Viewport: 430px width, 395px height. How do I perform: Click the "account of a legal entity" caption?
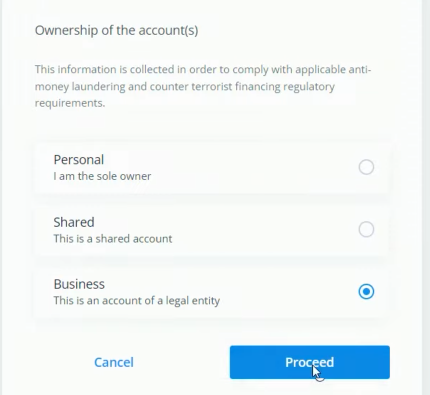click(x=161, y=301)
